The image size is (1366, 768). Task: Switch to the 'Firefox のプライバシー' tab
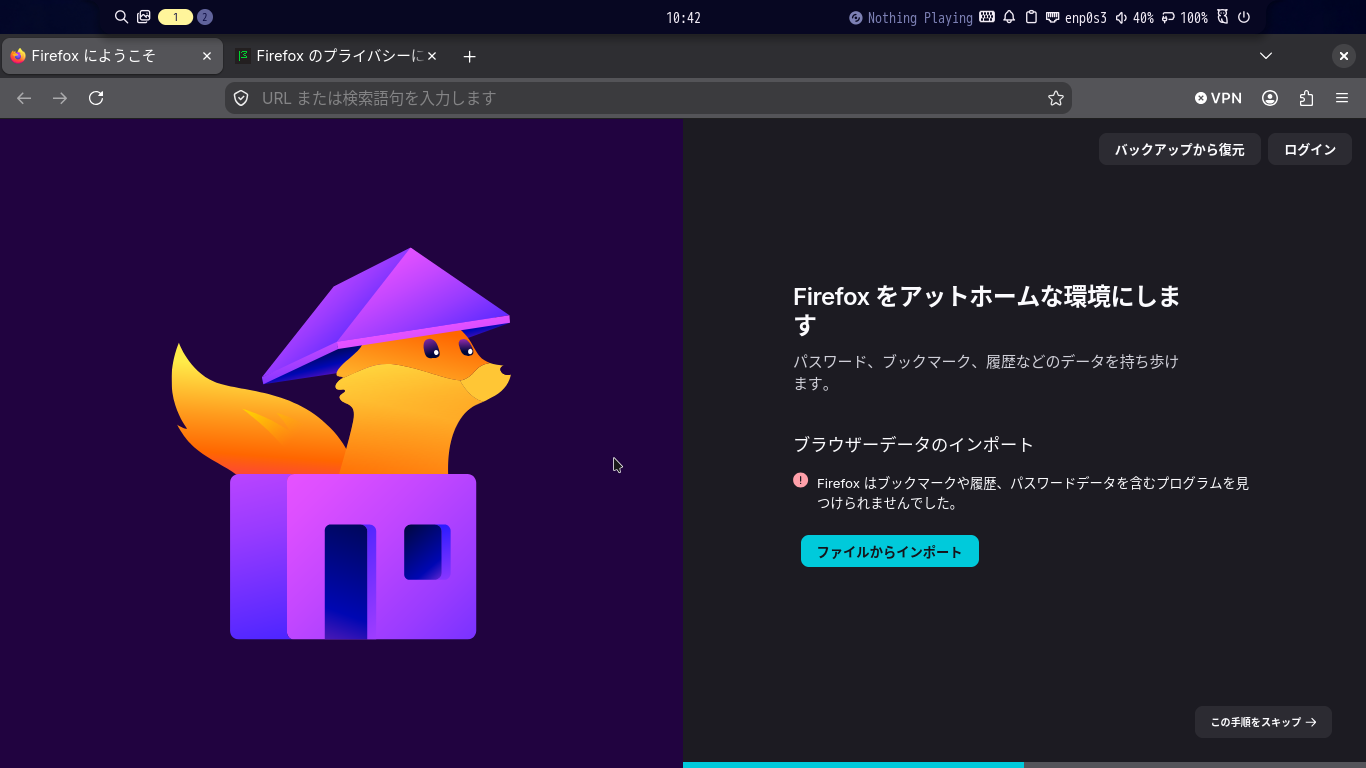pos(335,56)
